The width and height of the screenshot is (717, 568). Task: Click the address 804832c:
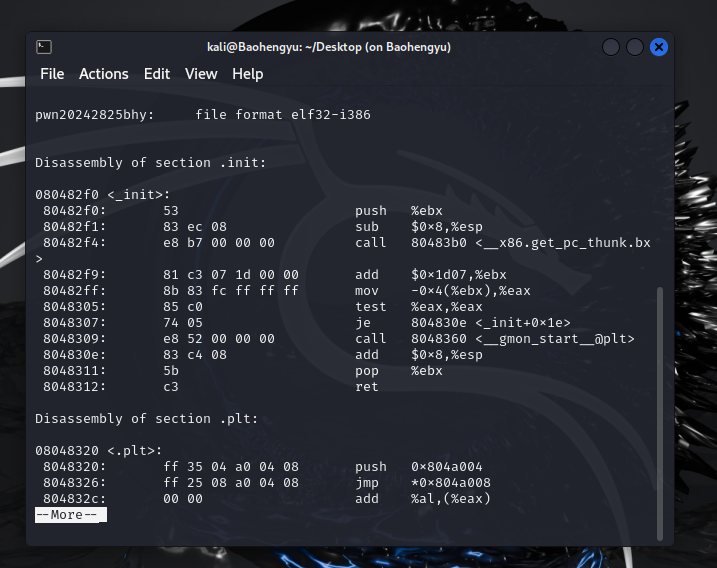coord(75,499)
